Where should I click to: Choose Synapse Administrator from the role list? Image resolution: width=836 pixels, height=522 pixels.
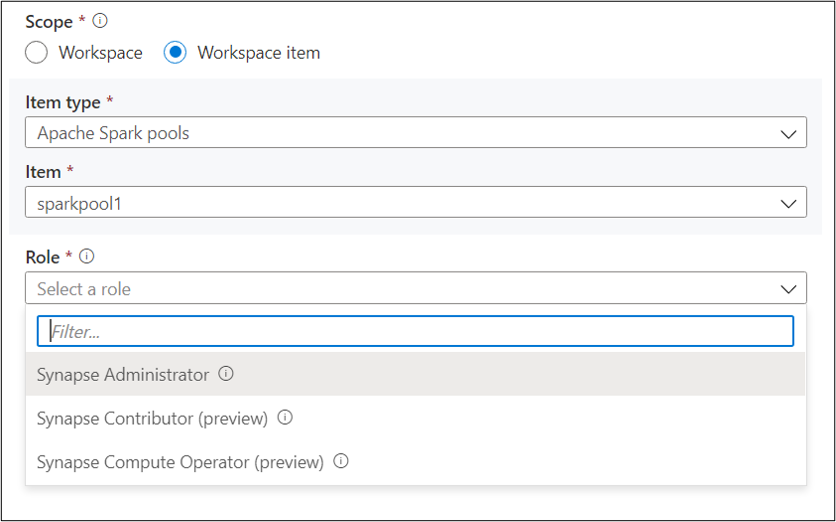pyautogui.click(x=123, y=375)
